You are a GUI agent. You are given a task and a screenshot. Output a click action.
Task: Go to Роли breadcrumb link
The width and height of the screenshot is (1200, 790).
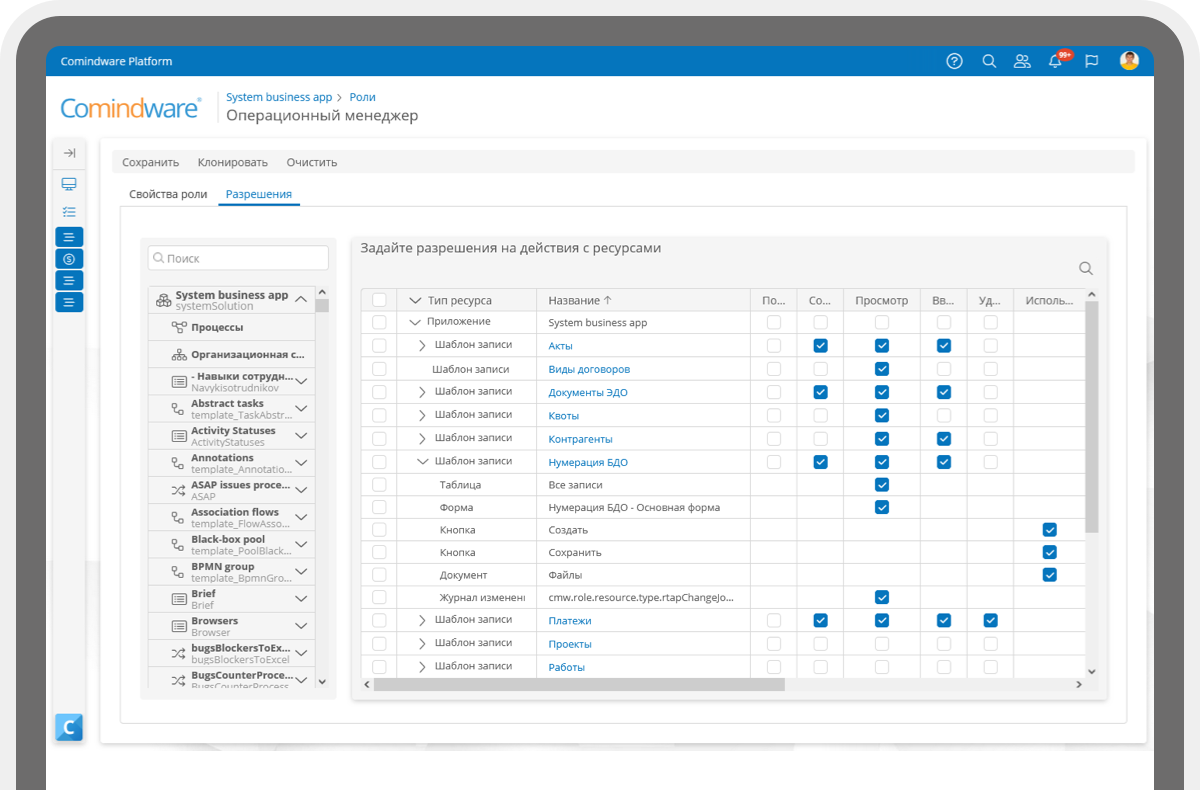click(362, 97)
